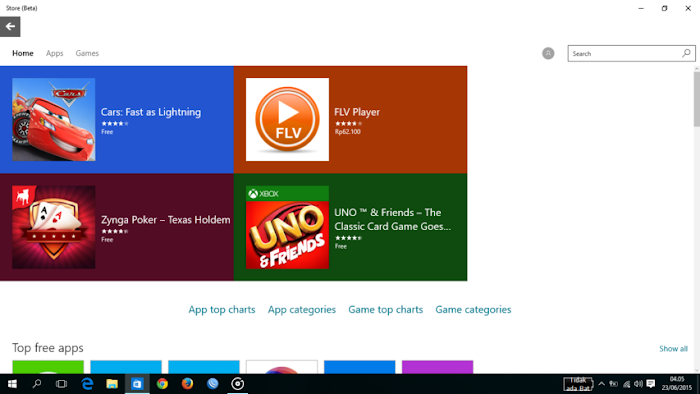700x394 pixels.
Task: Show hidden system tray icons chevron
Action: pos(601,384)
